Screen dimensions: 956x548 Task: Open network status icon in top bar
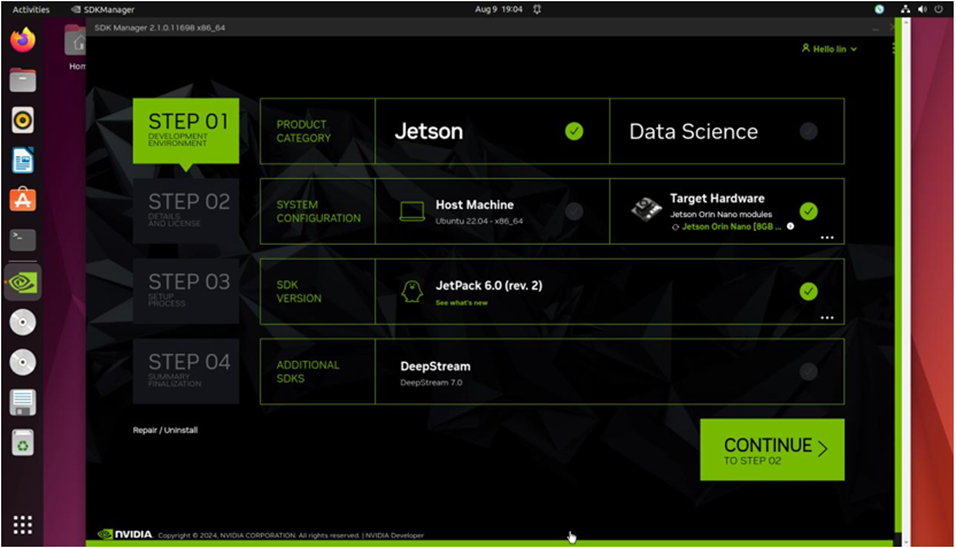[905, 9]
